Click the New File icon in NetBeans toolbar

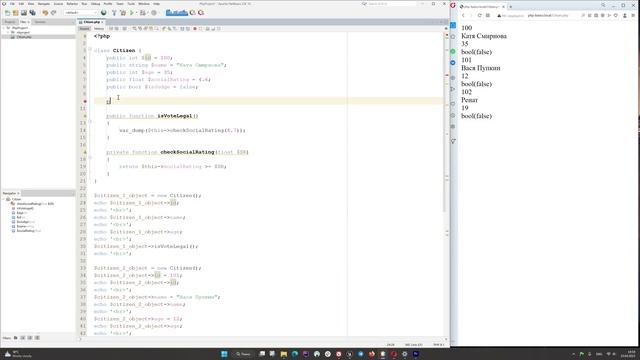point(7,13)
